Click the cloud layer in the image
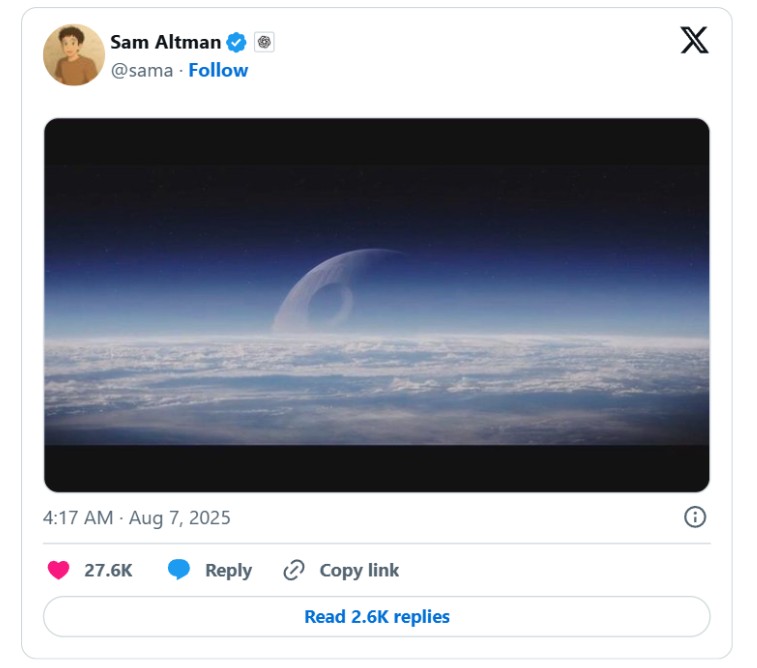Screen dimensions: 757x668 click(x=377, y=386)
